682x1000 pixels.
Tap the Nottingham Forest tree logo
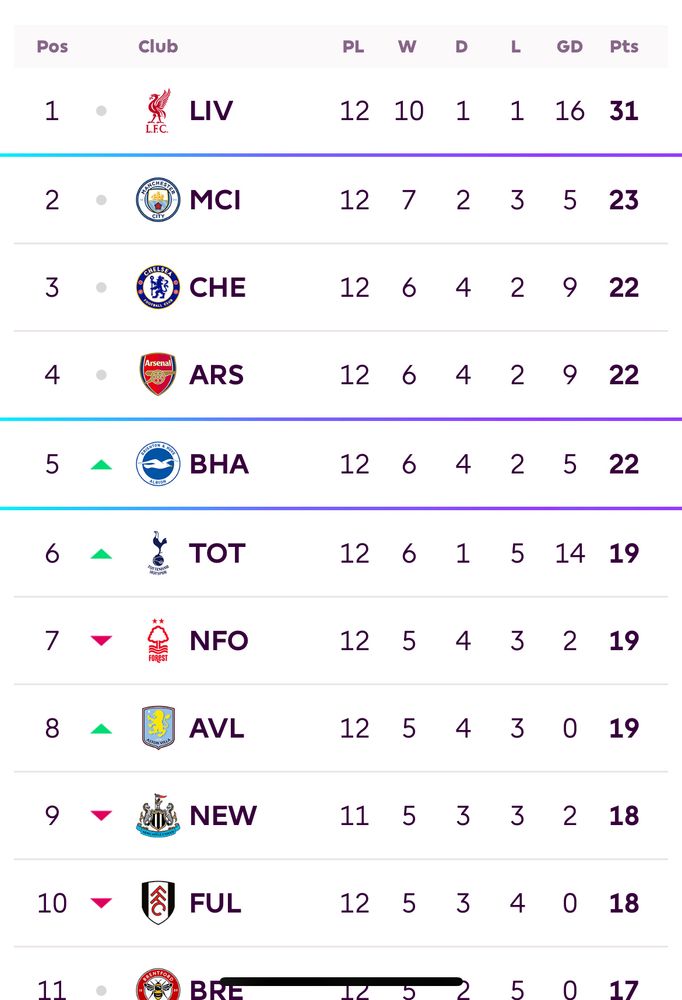point(158,640)
